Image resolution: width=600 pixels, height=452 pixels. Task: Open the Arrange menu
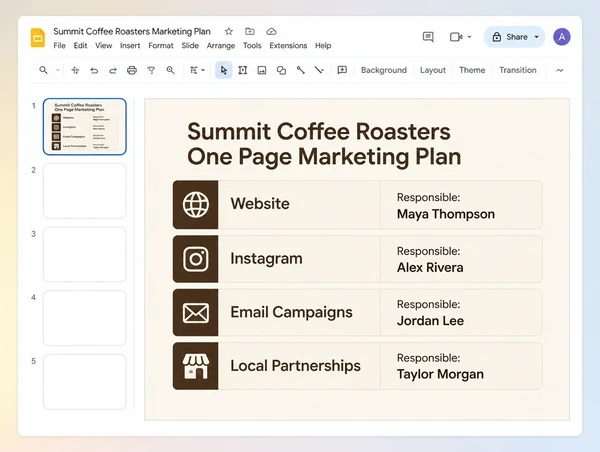pos(221,46)
